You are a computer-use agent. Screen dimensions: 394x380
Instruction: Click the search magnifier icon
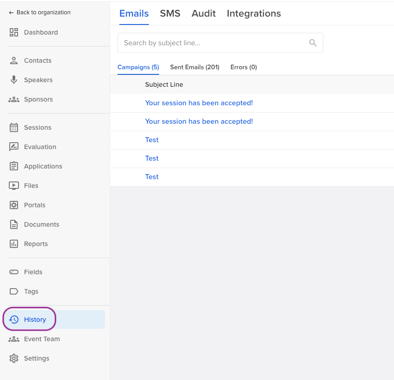313,43
